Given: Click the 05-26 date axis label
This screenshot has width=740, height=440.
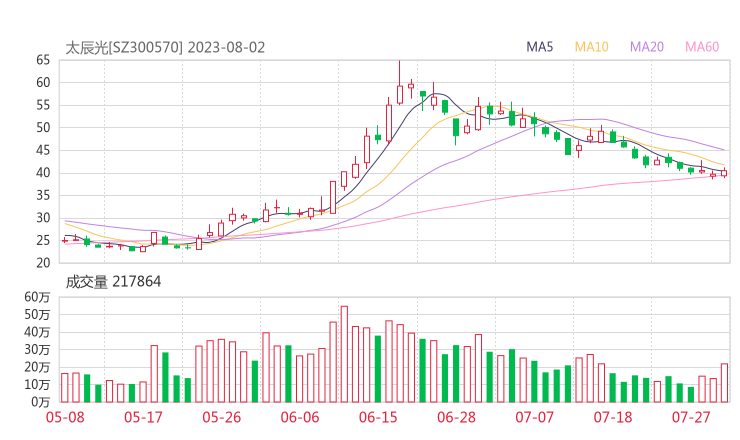Looking at the screenshot, I should (x=221, y=417).
